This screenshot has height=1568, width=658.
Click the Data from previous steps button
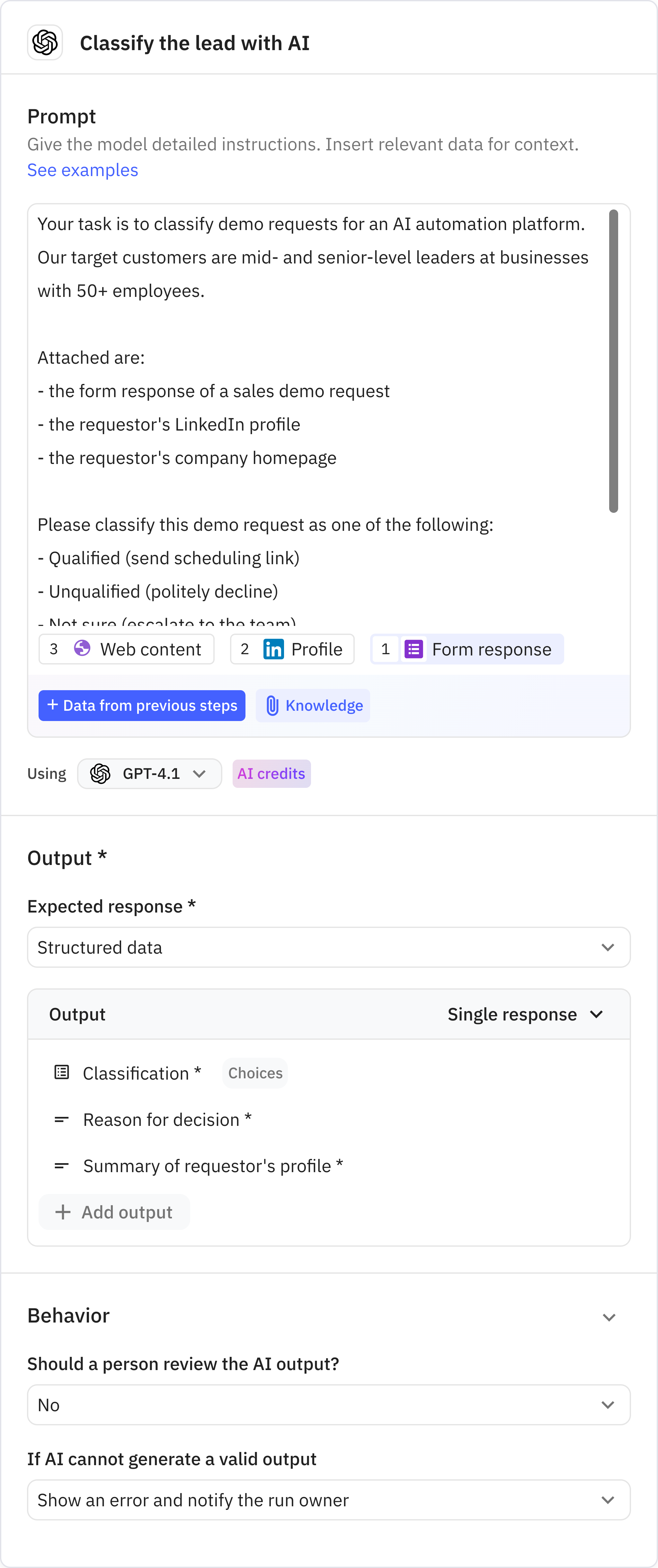(142, 706)
